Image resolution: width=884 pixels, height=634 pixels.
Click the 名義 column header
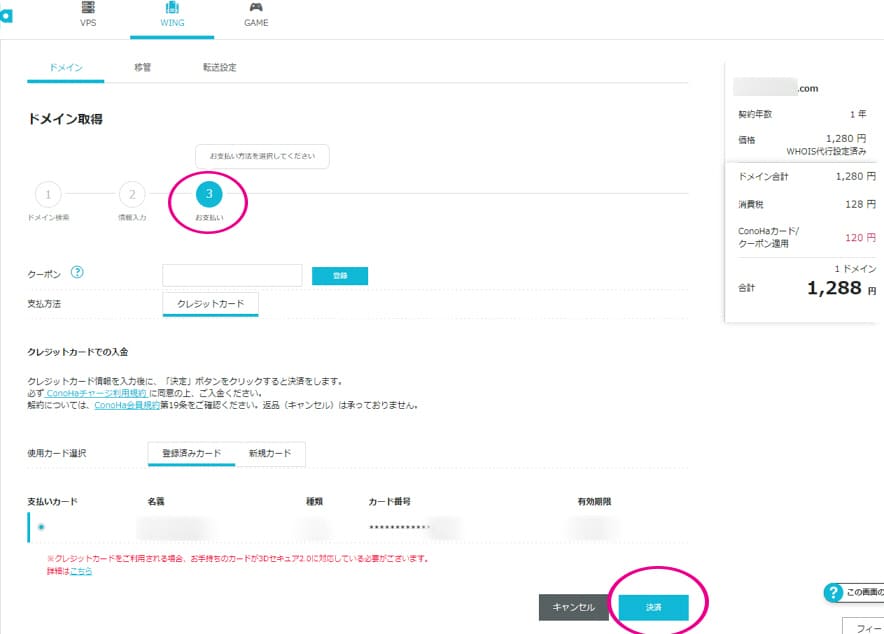click(156, 501)
